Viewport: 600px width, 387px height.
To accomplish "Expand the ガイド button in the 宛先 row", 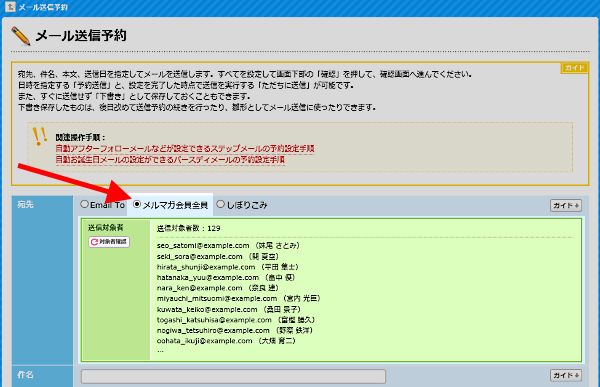I will pyautogui.click(x=566, y=206).
